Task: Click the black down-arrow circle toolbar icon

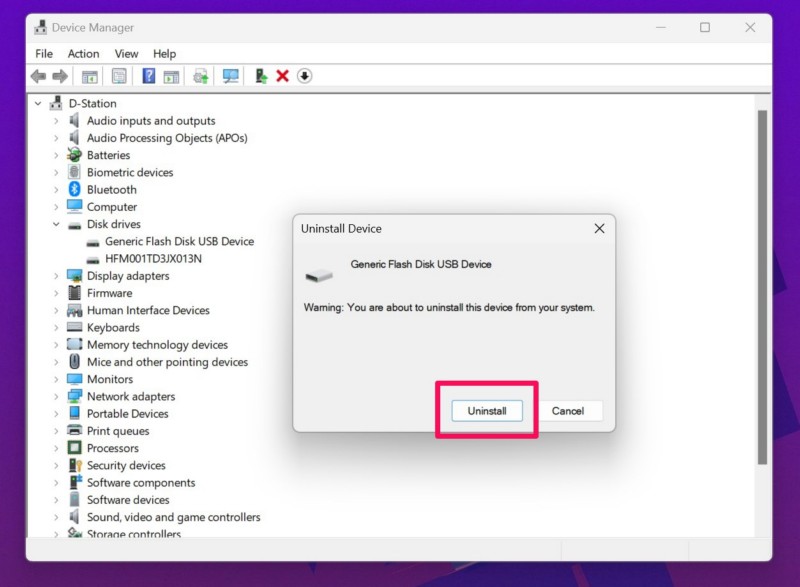Action: [305, 76]
